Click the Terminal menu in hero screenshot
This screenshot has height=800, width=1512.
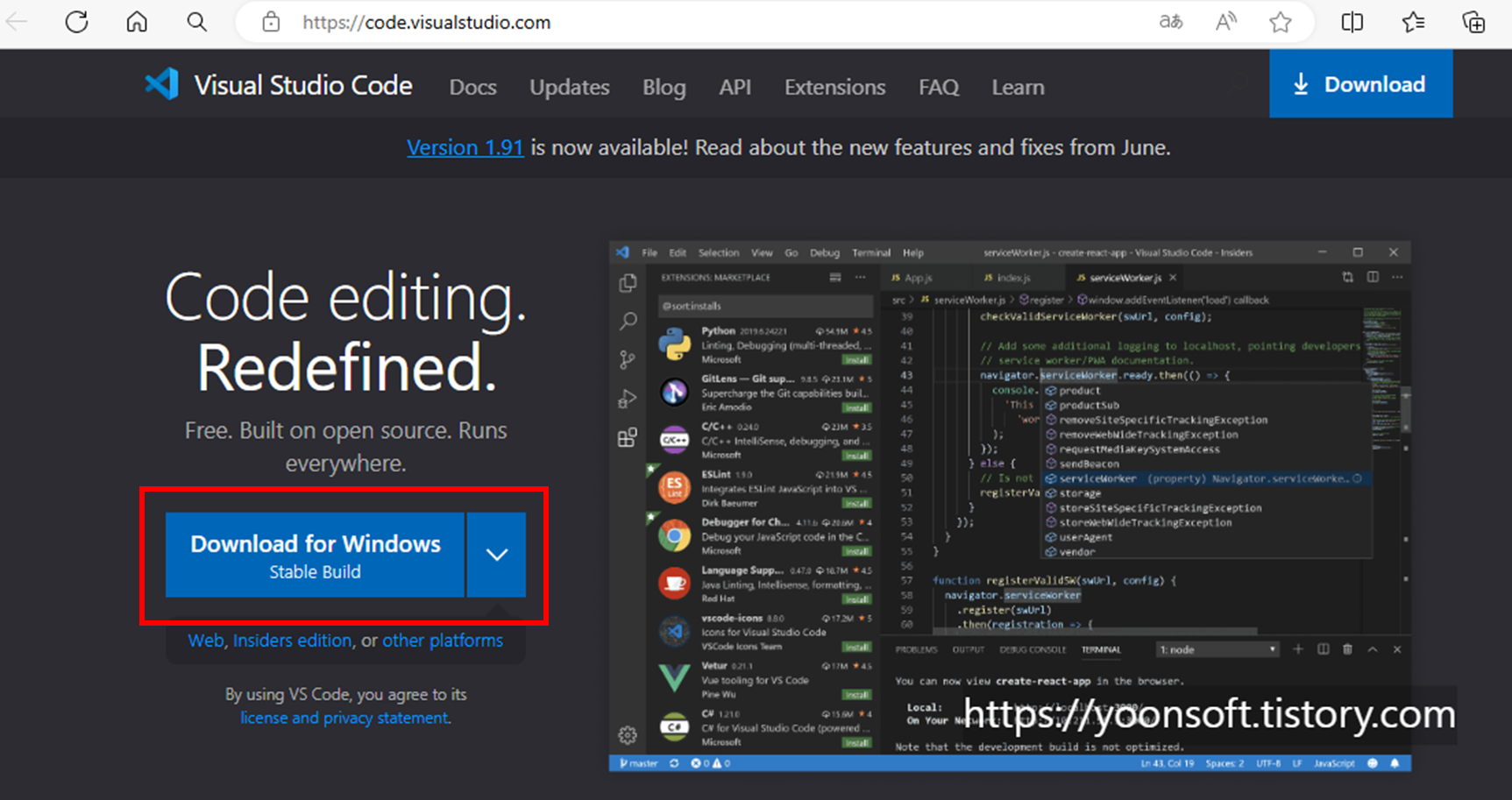[x=871, y=252]
